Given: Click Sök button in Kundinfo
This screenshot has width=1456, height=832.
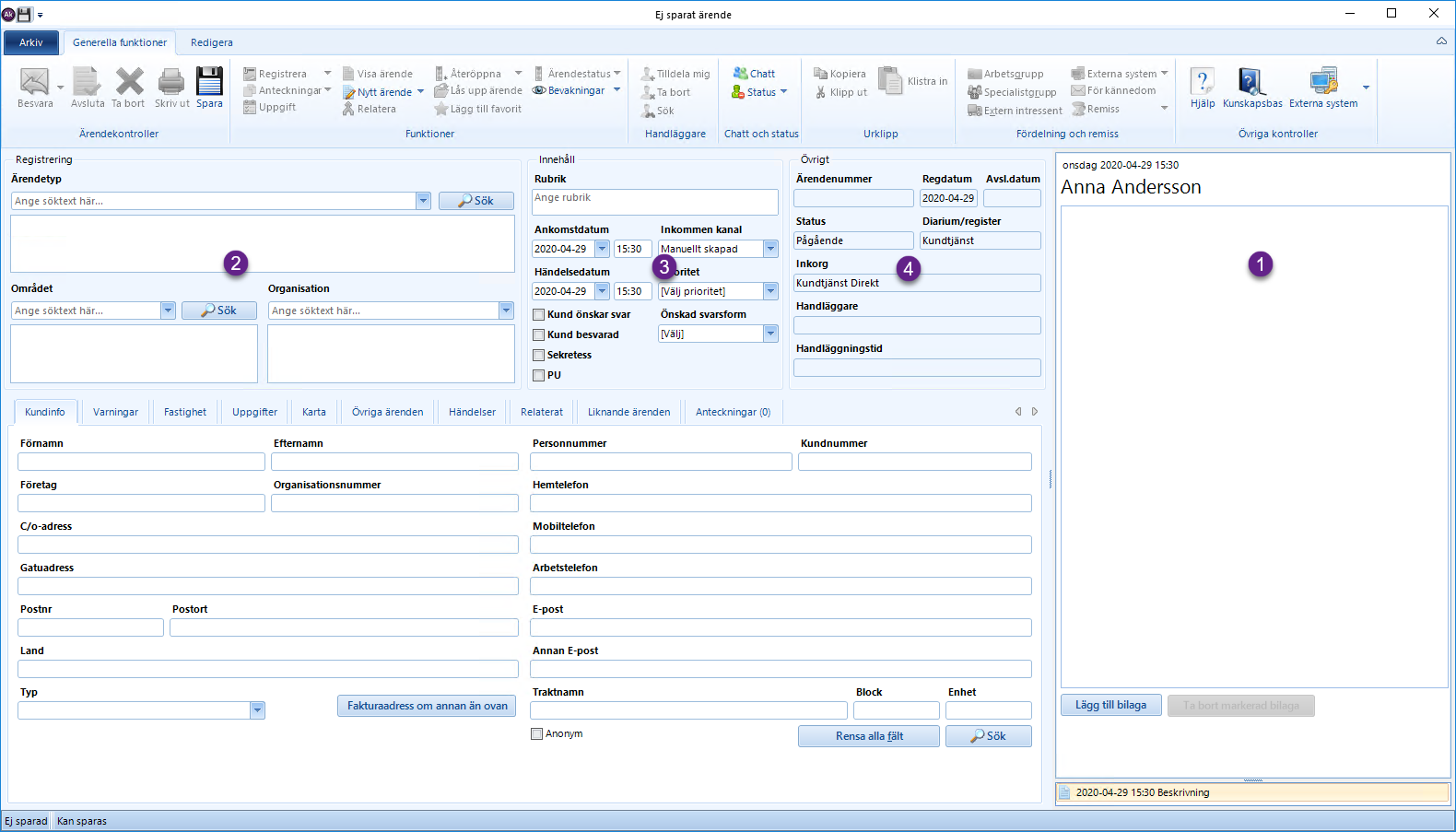Looking at the screenshot, I should tap(989, 736).
